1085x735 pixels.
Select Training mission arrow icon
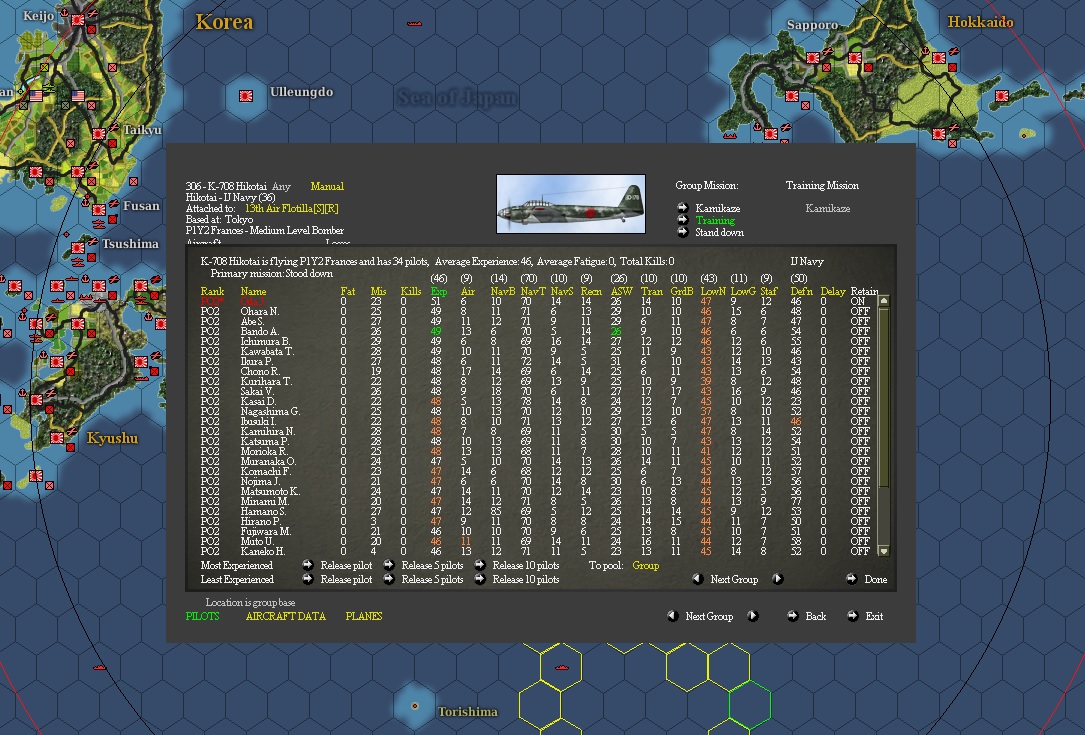[682, 219]
